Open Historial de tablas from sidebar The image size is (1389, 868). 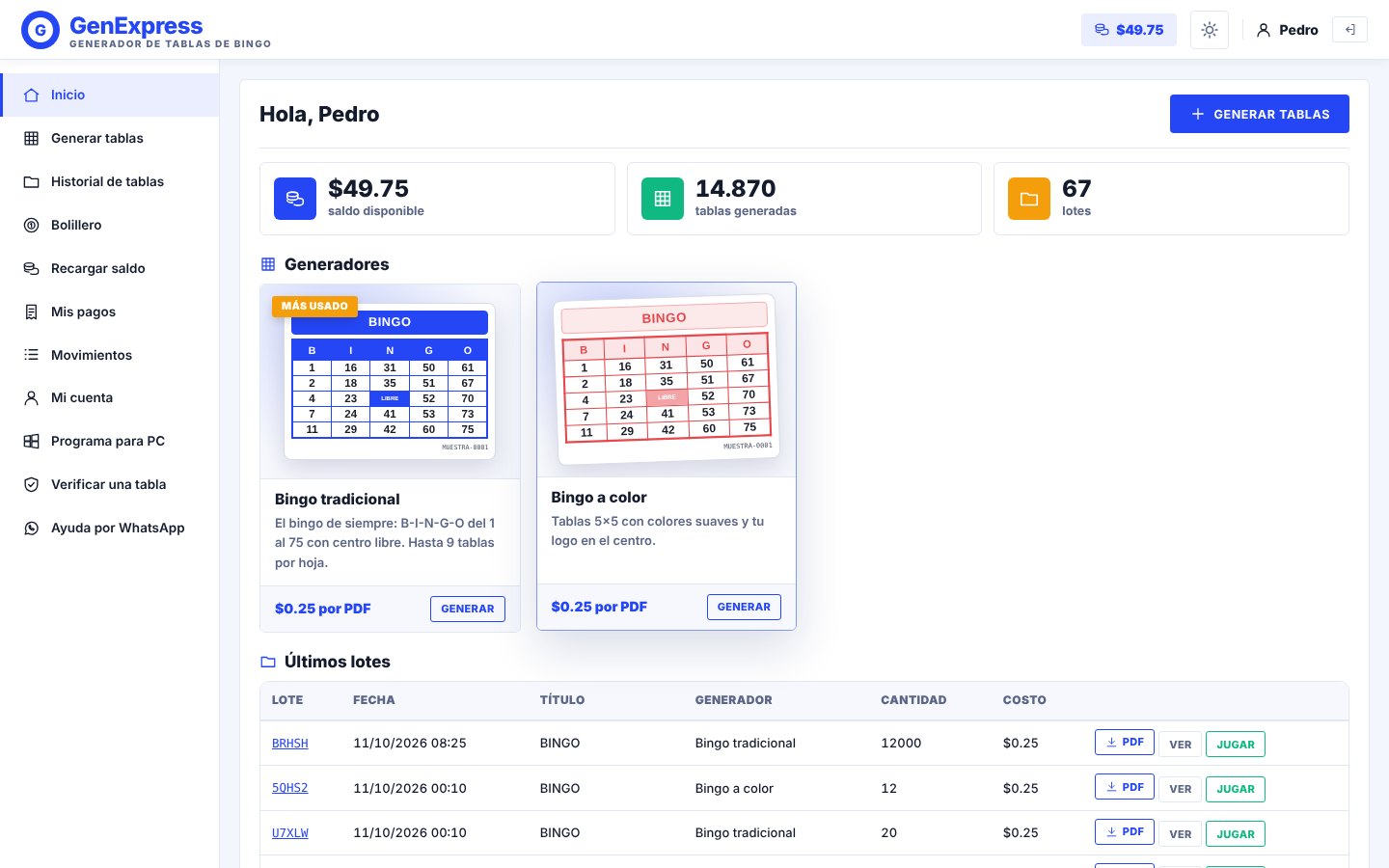(x=110, y=181)
